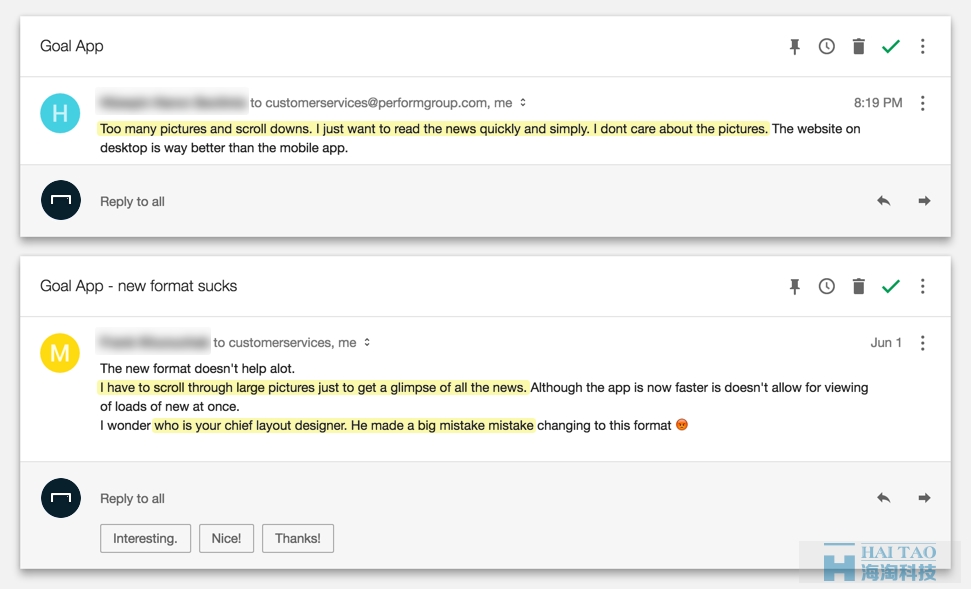Snooze the 'new format sucks' conversation
This screenshot has height=589, width=971.
coord(827,286)
